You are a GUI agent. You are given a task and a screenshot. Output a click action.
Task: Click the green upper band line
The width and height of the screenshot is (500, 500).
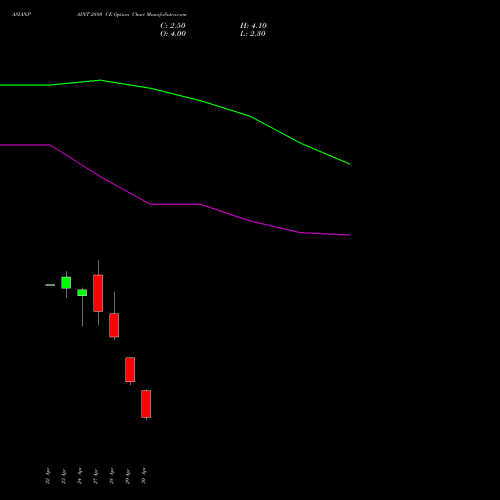[200, 100]
